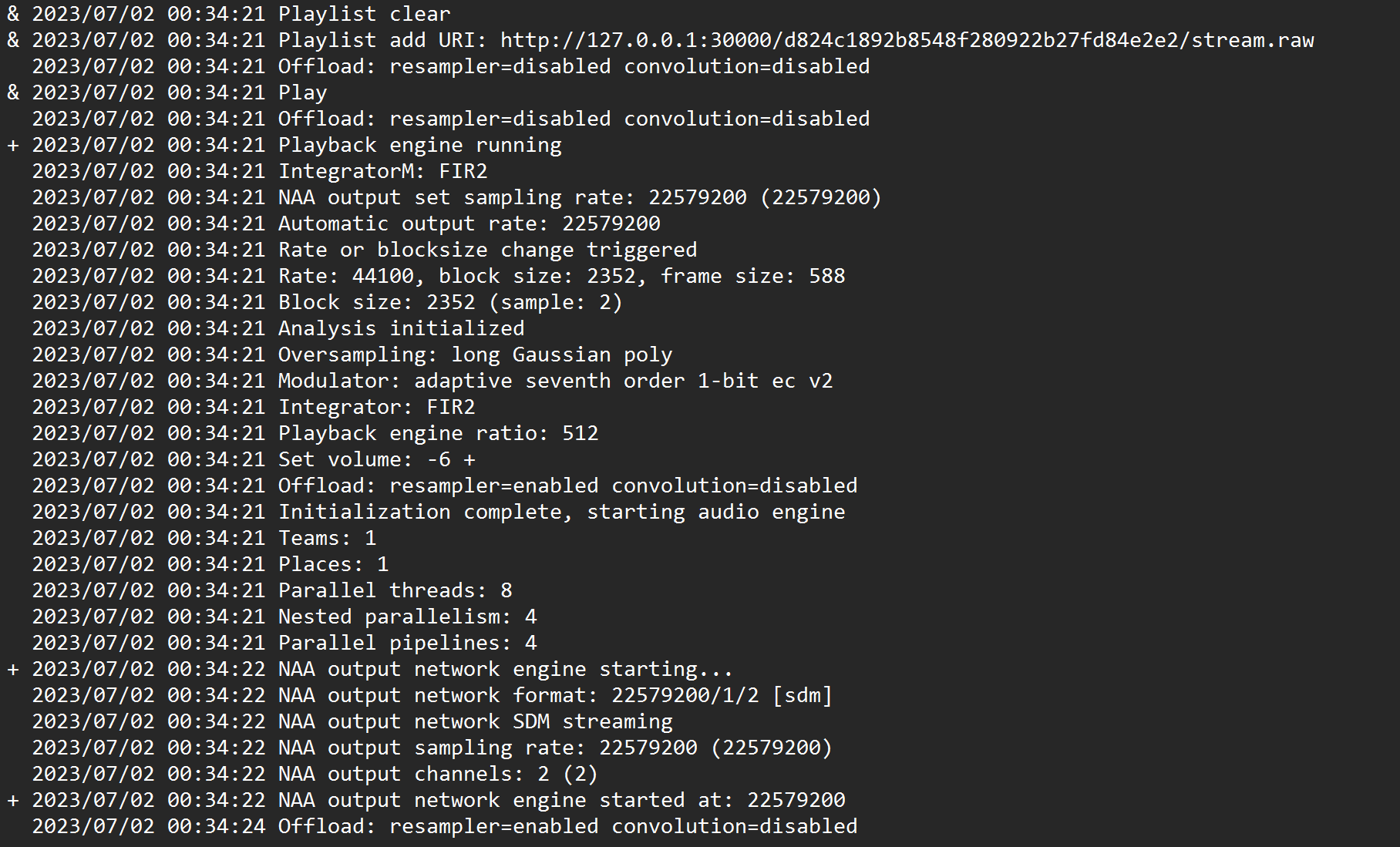Select the Playback engine ratio: 512 line
Viewport: 1400px width, 847px height.
tap(315, 433)
